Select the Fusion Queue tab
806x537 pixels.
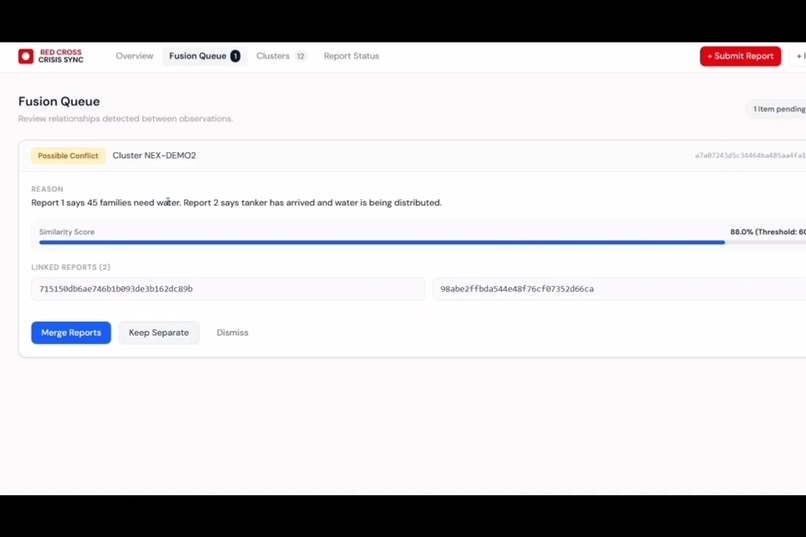[x=205, y=56]
